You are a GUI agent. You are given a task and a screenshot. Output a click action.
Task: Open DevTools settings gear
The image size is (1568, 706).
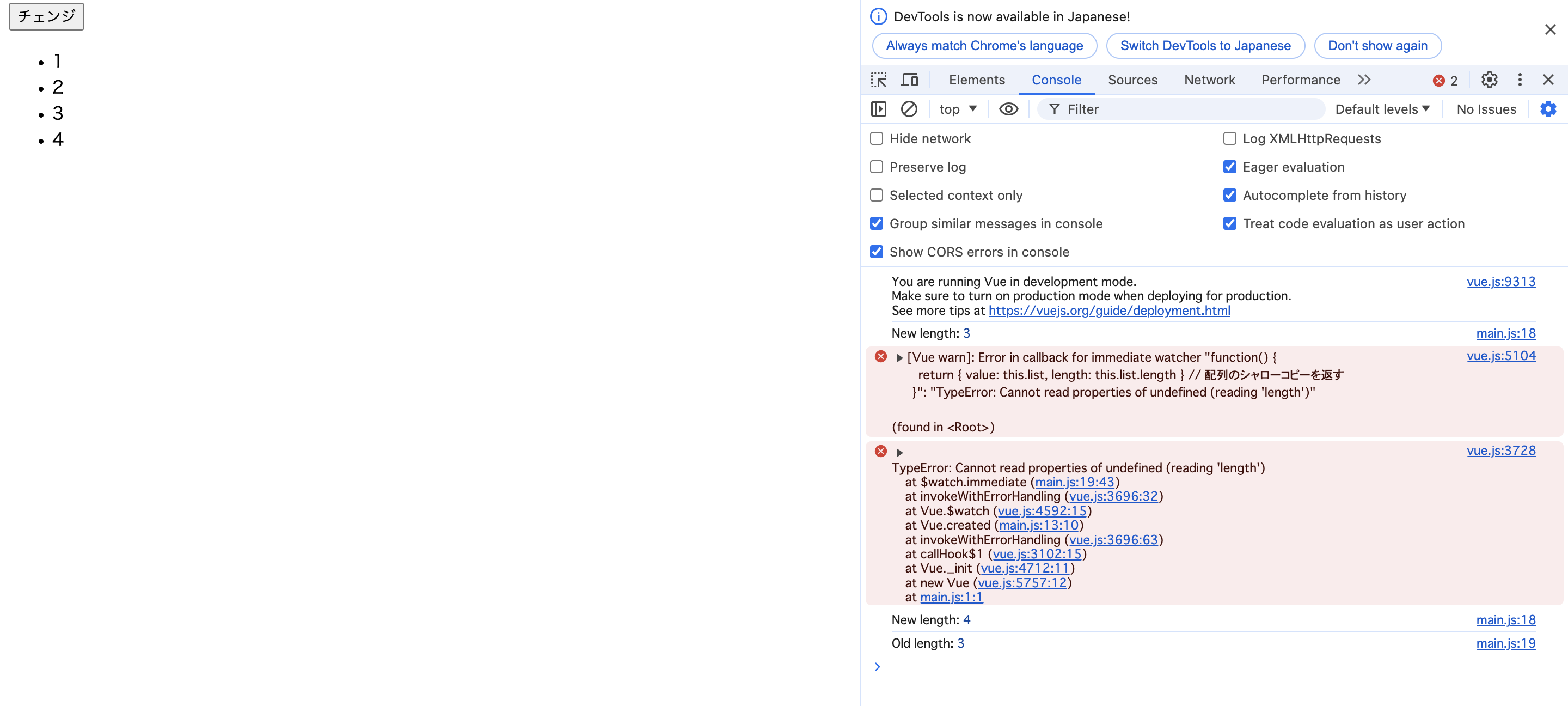[x=1489, y=80]
